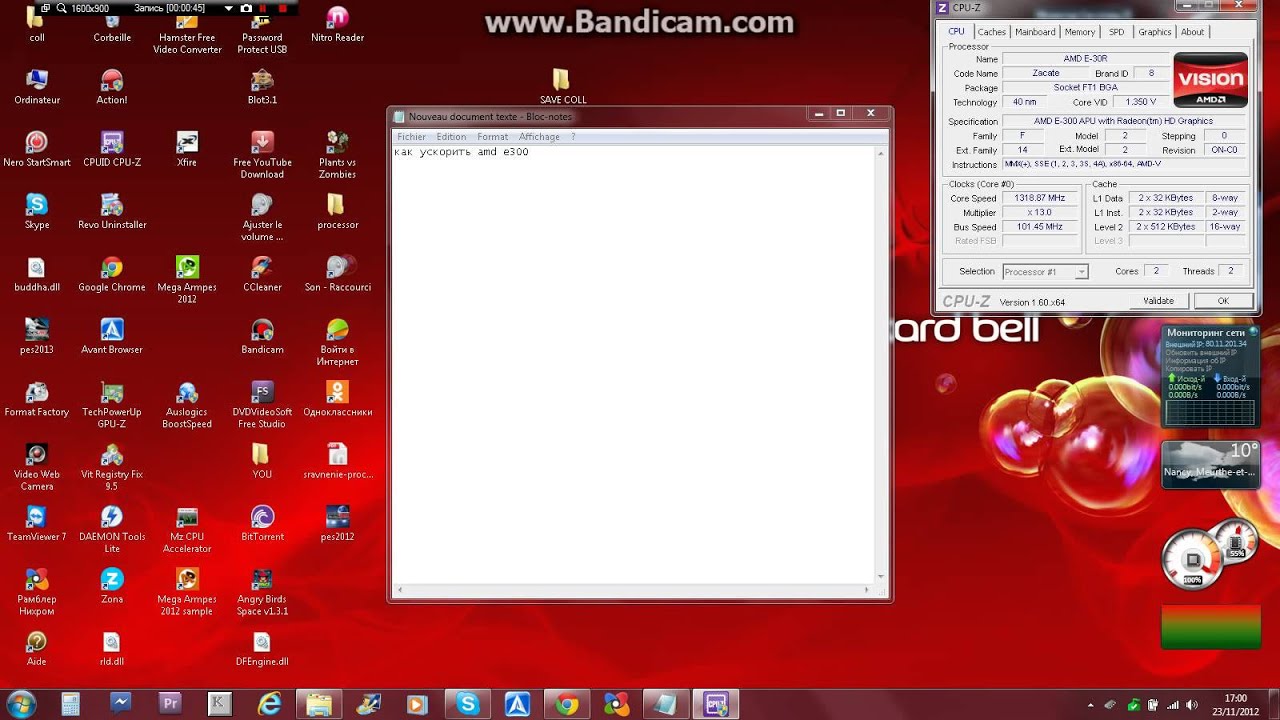The image size is (1280, 720).
Task: Select the Corbeille recycle bin icon
Action: (112, 28)
